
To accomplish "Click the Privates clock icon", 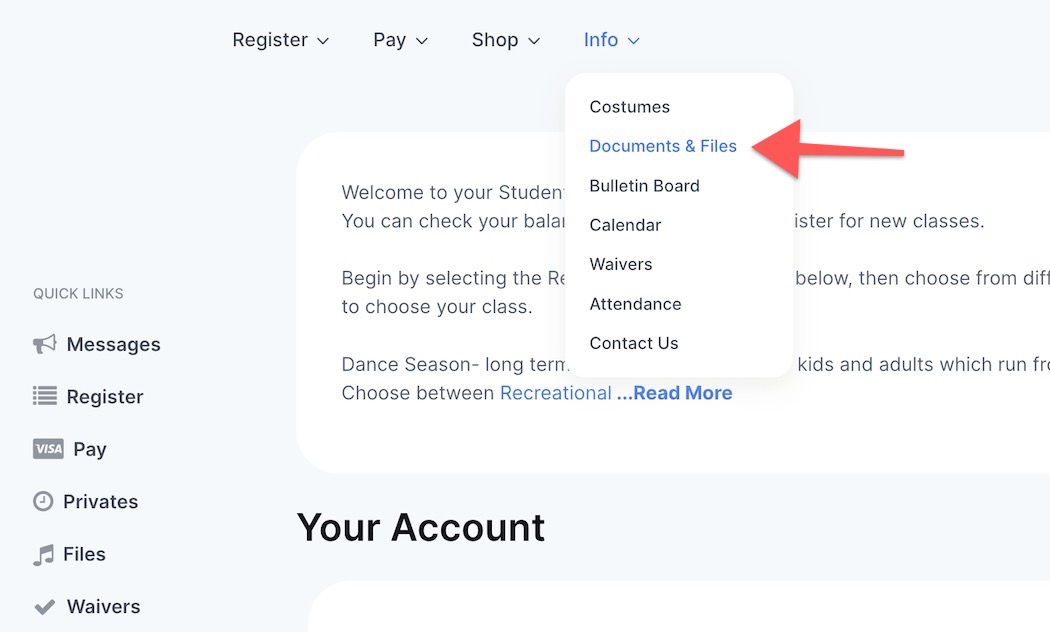I will click(43, 502).
